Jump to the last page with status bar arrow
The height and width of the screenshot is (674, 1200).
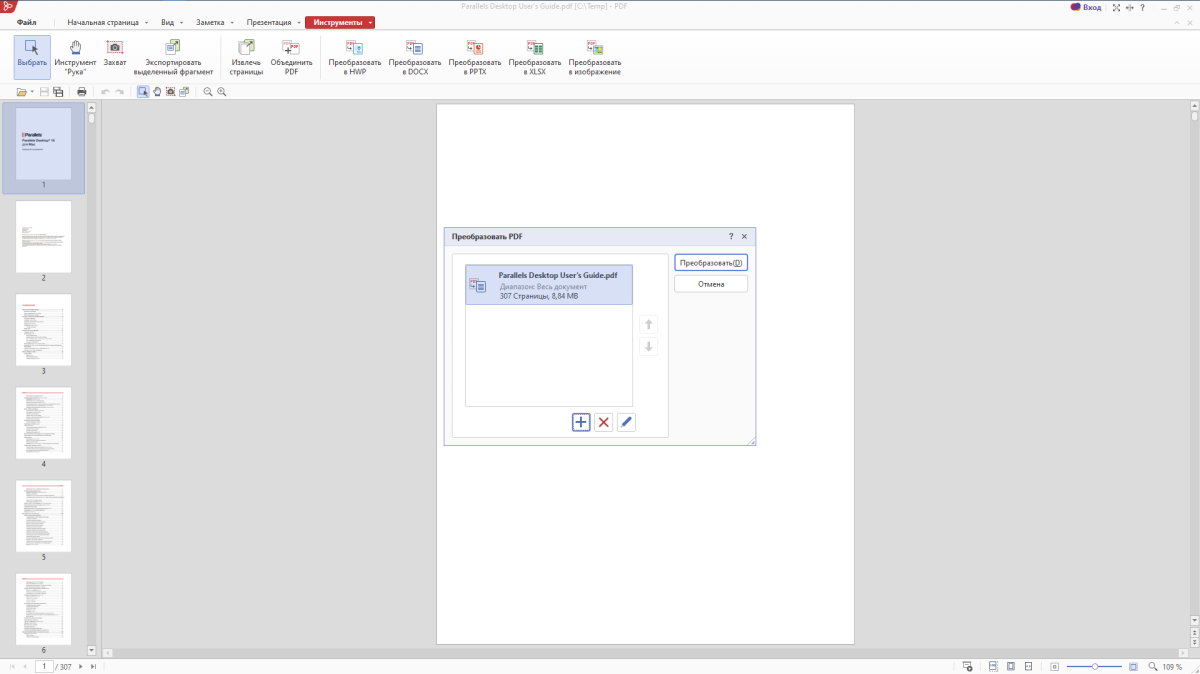pos(93,666)
